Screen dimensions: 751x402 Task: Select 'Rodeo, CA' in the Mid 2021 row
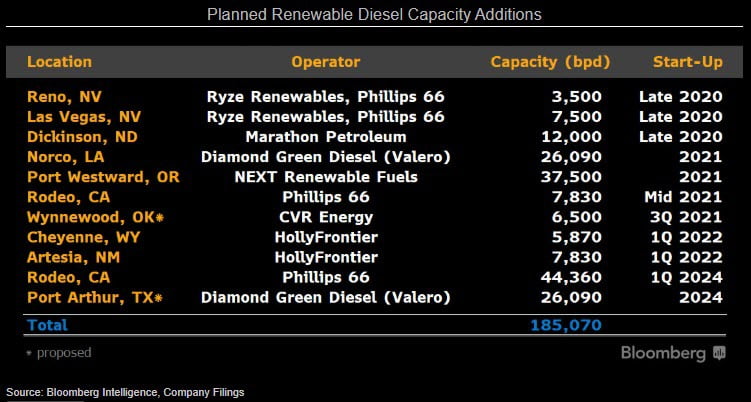click(x=68, y=197)
